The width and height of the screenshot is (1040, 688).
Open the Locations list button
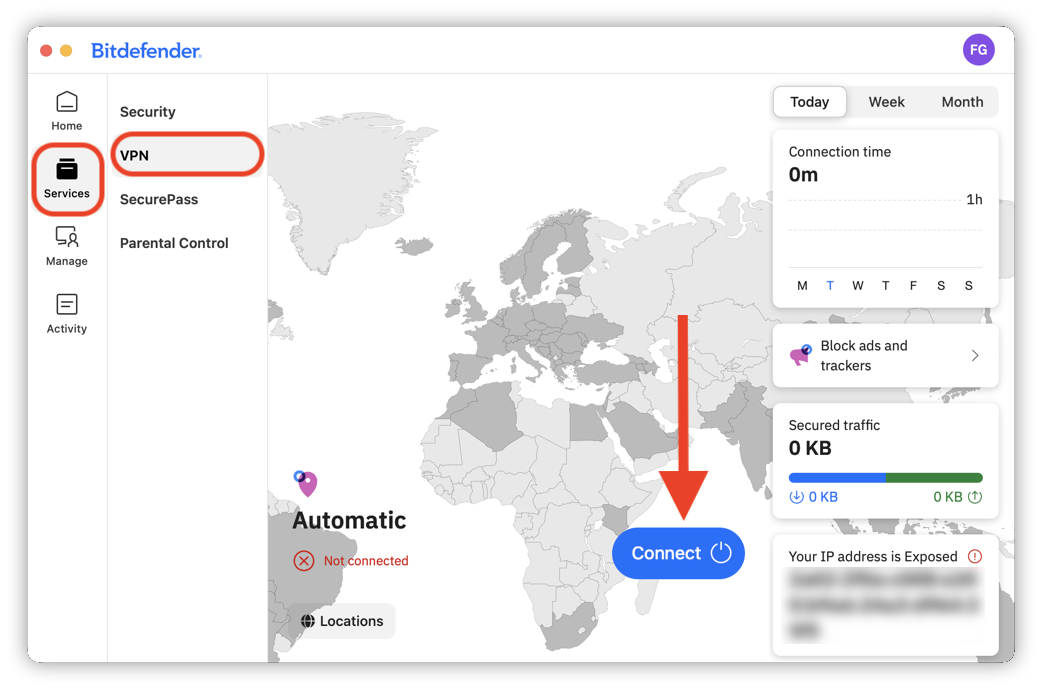(342, 621)
